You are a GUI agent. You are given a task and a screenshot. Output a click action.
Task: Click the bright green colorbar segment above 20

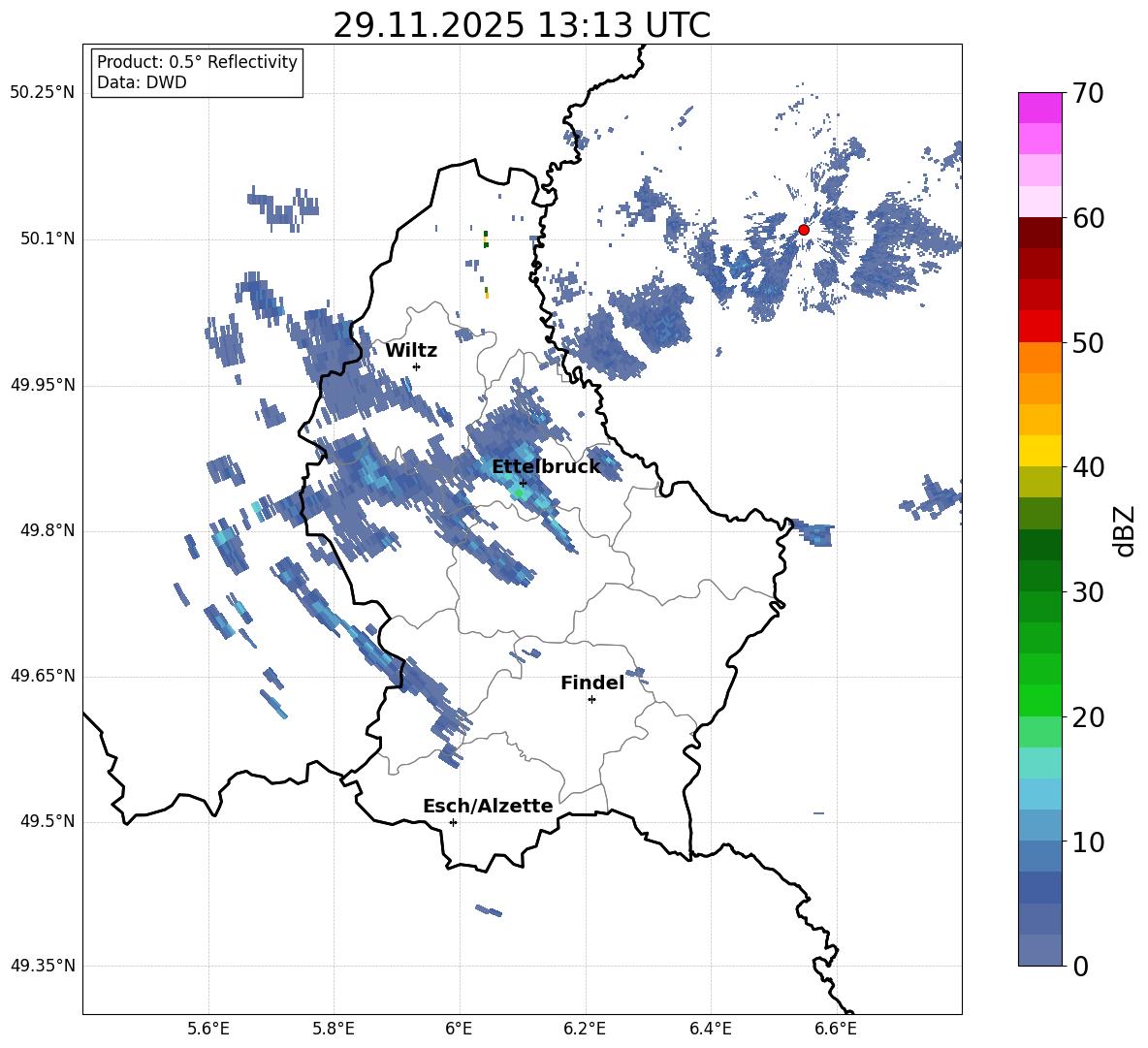click(x=1039, y=700)
